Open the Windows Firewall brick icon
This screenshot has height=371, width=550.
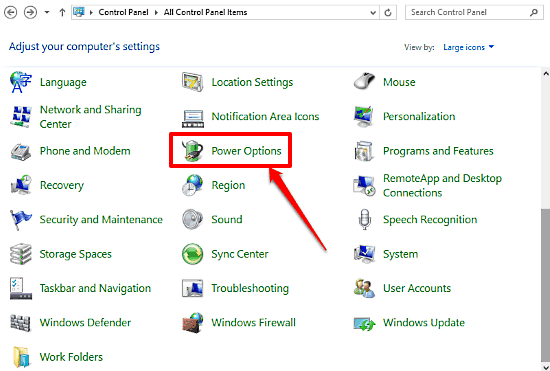[x=193, y=323]
